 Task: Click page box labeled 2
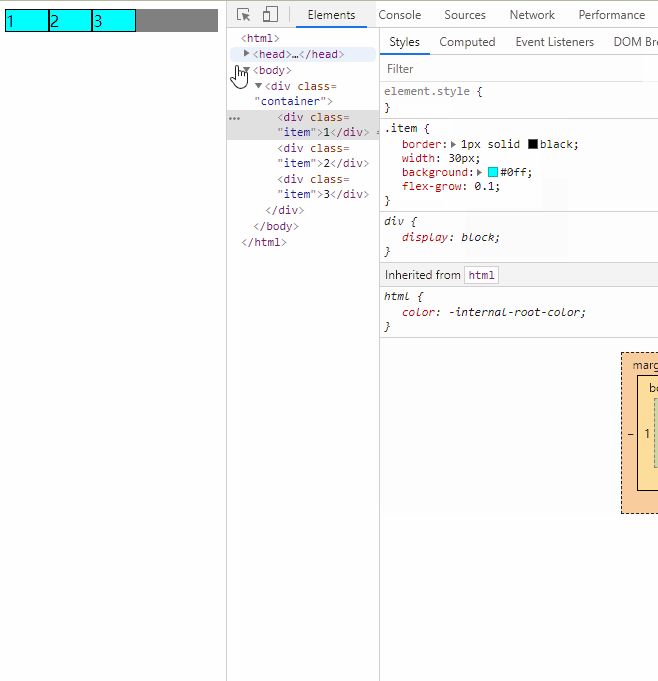70,20
